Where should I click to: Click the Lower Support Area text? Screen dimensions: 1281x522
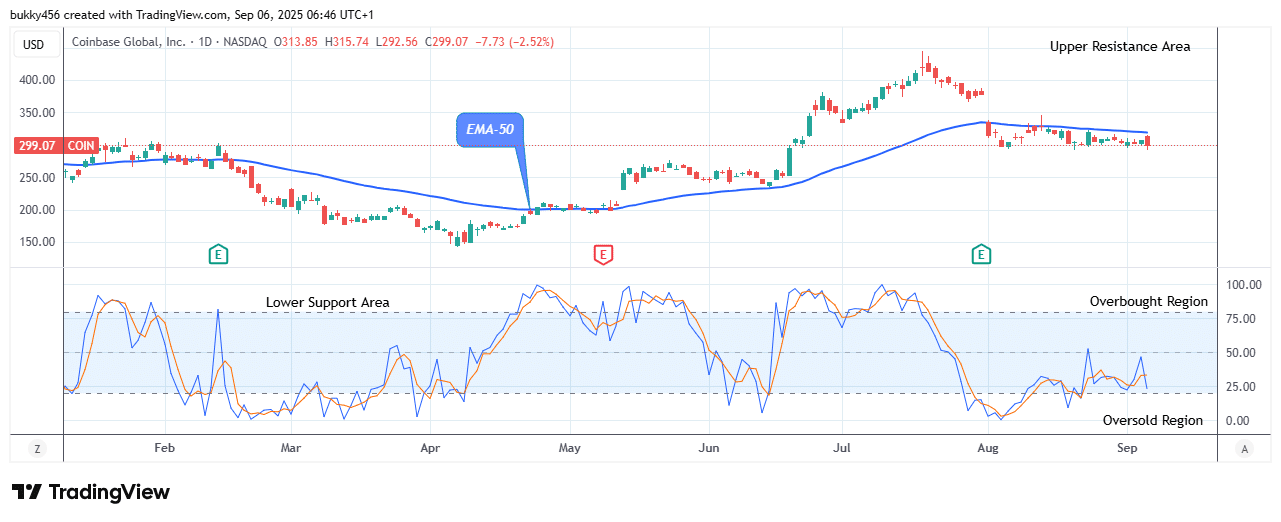click(328, 302)
